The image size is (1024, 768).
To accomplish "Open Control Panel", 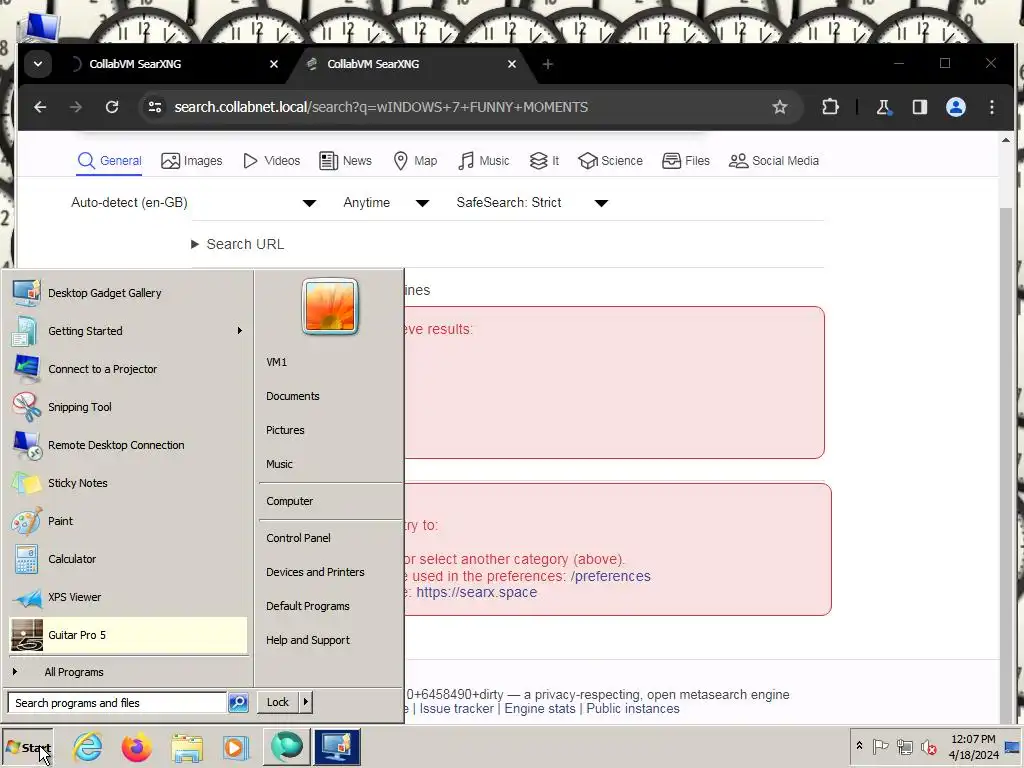I will click(298, 538).
